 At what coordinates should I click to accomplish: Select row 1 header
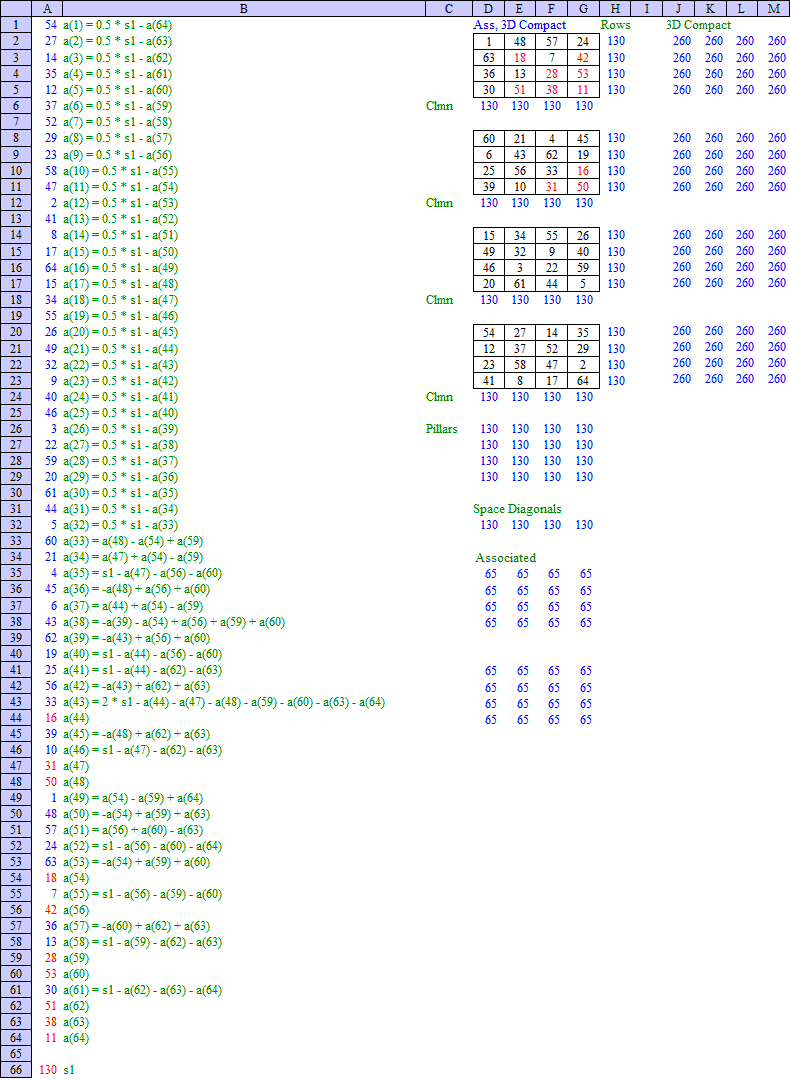point(16,25)
